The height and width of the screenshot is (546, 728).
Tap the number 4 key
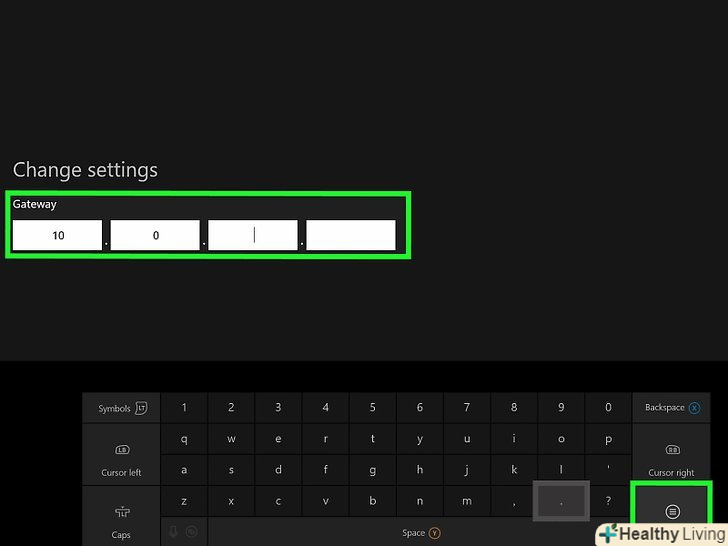click(325, 408)
